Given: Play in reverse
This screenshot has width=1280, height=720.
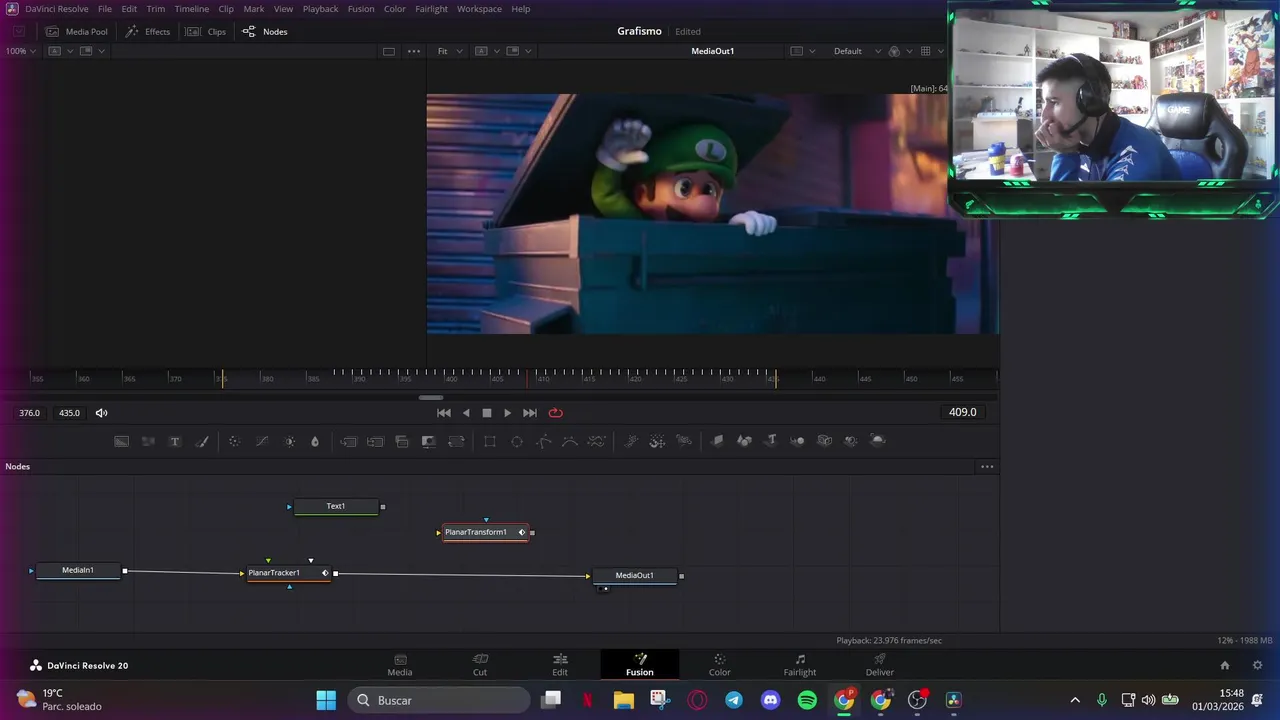Looking at the screenshot, I should 466,413.
